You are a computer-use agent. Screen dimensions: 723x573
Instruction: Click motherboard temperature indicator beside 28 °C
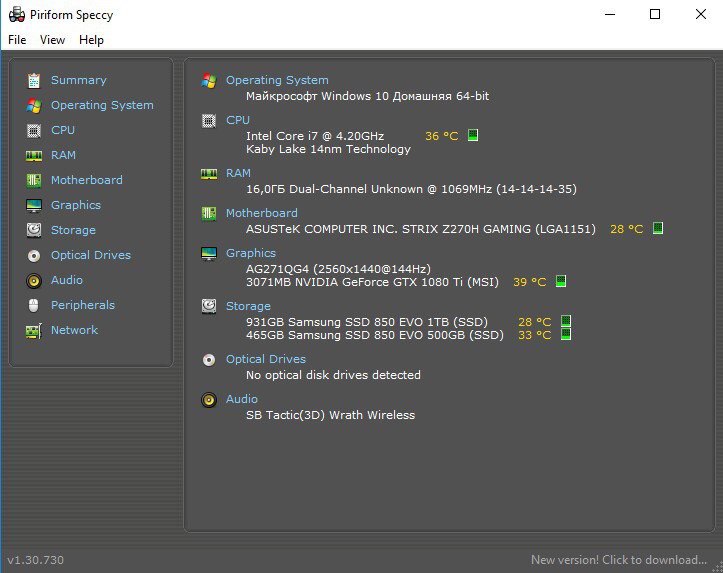pyautogui.click(x=658, y=228)
